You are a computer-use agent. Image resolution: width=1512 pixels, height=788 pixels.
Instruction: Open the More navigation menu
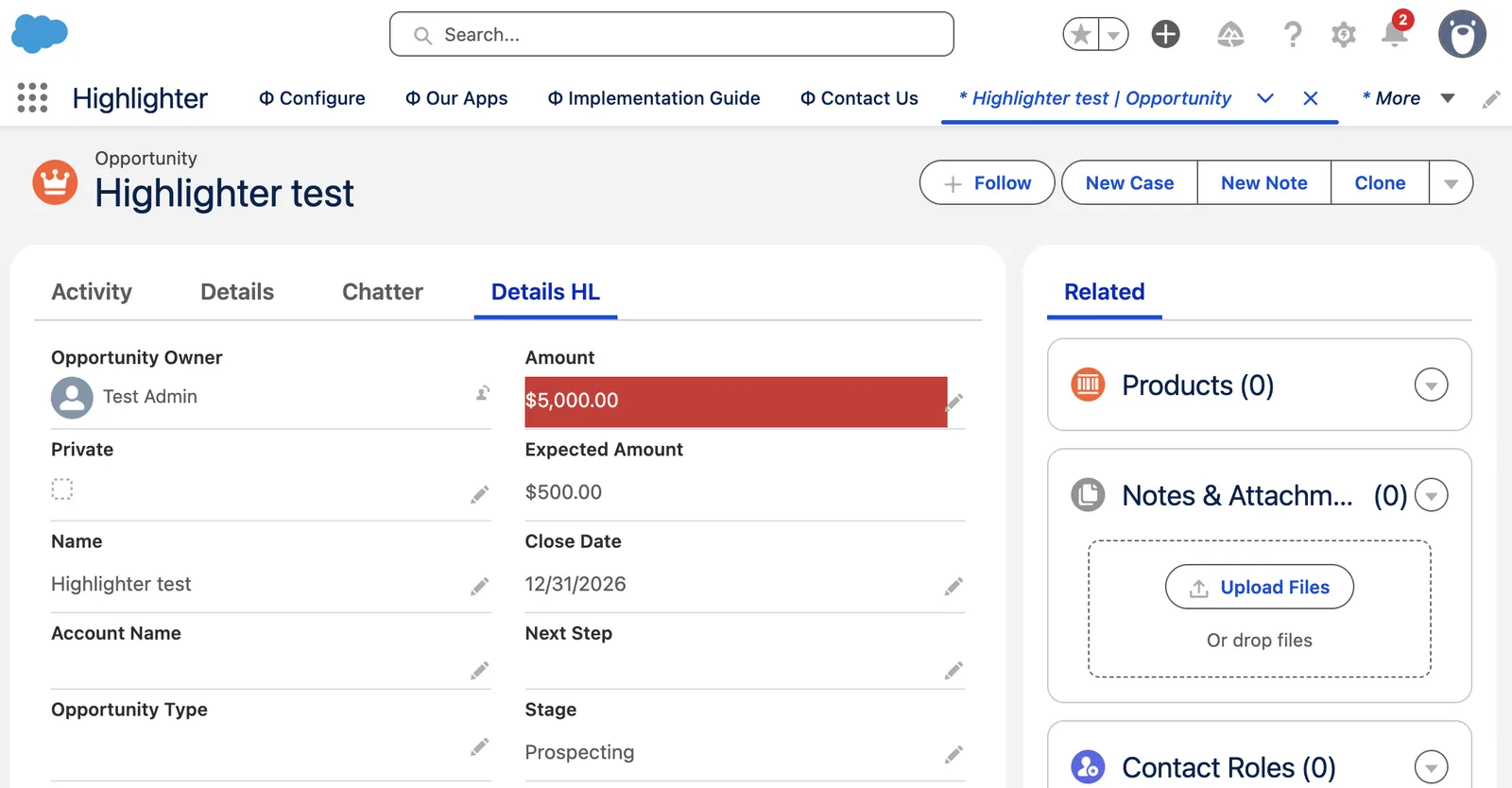point(1408,98)
